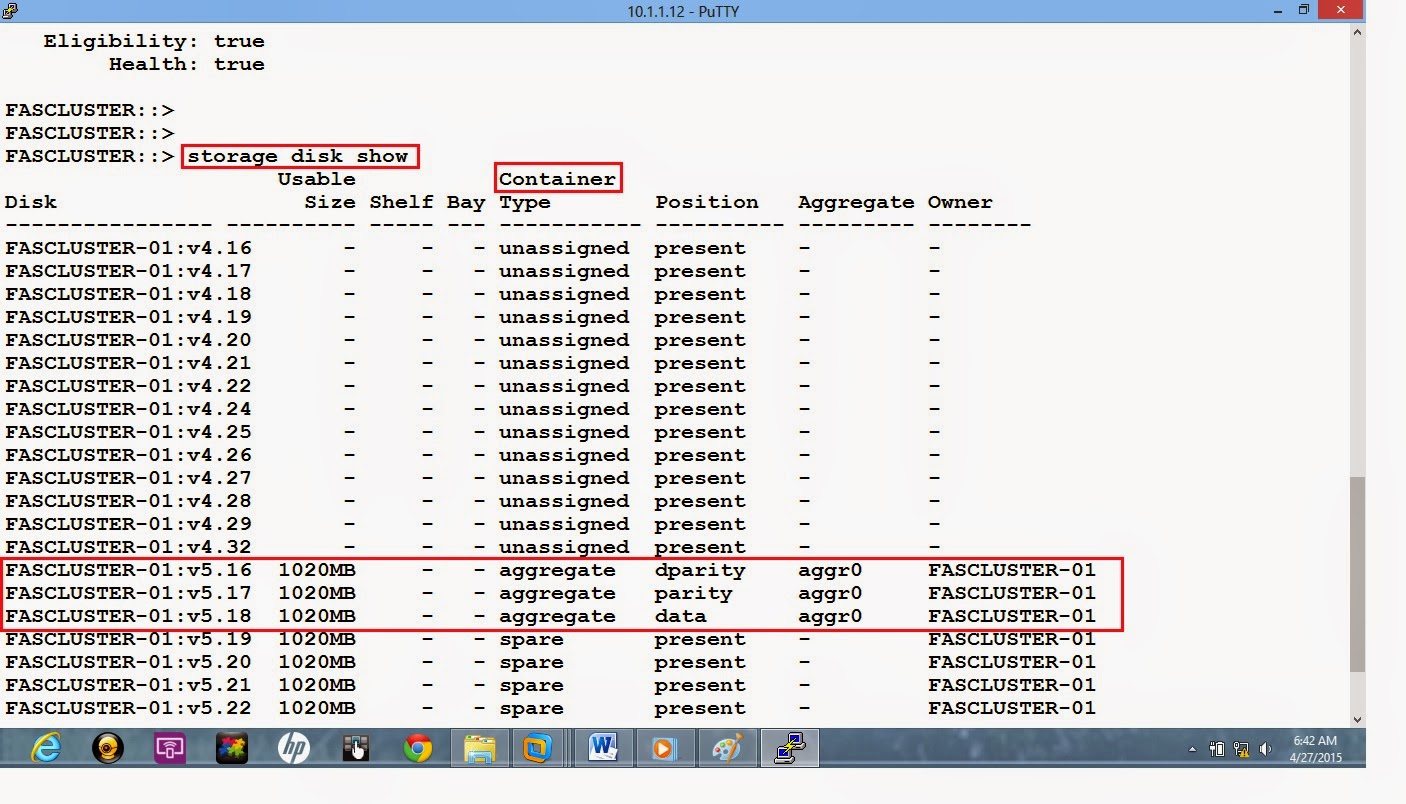Open Microsoft Word from the taskbar
Viewport: 1406px width, 804px height.
[x=600, y=747]
